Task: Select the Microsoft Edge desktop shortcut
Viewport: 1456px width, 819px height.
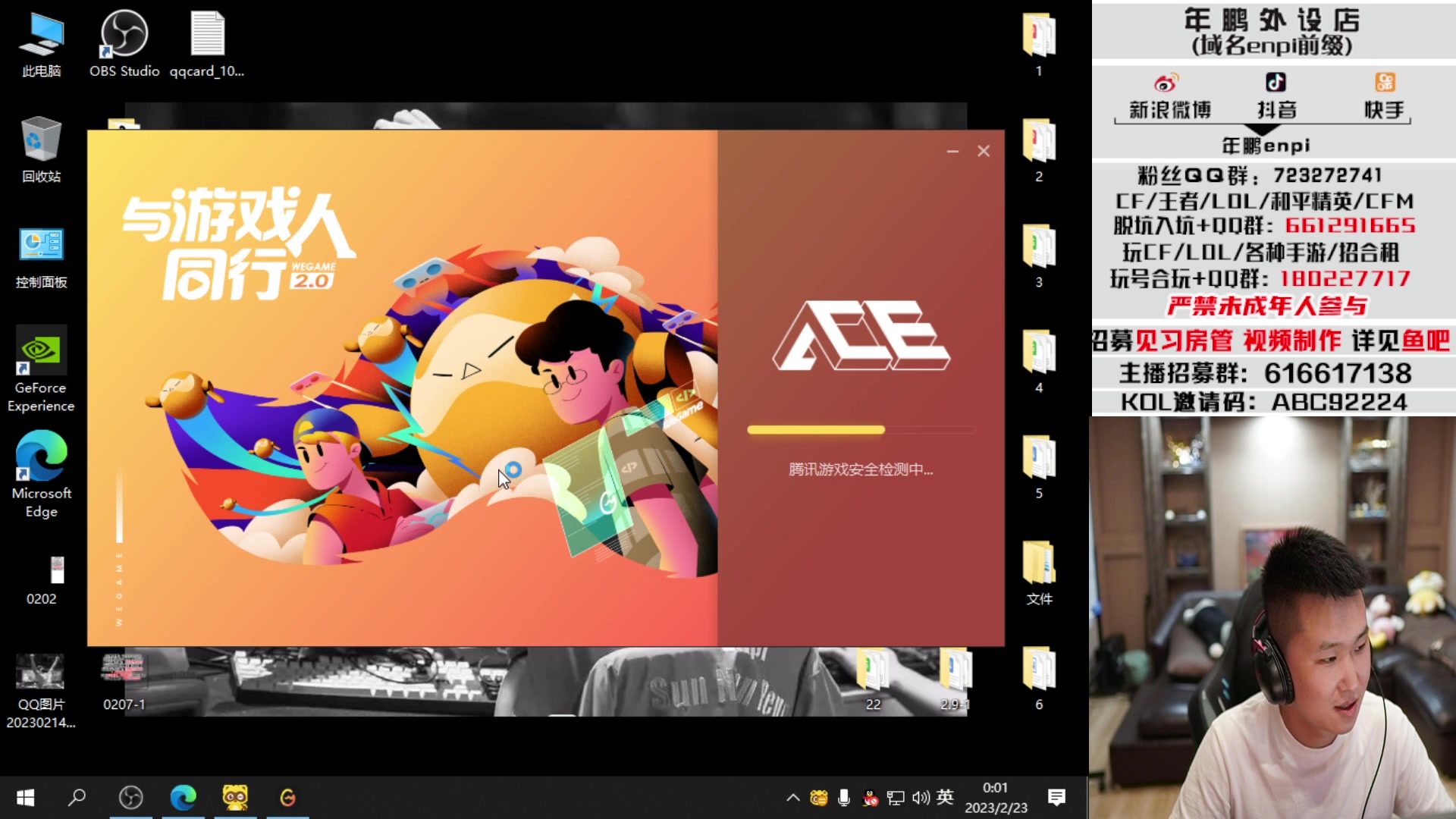Action: click(42, 475)
